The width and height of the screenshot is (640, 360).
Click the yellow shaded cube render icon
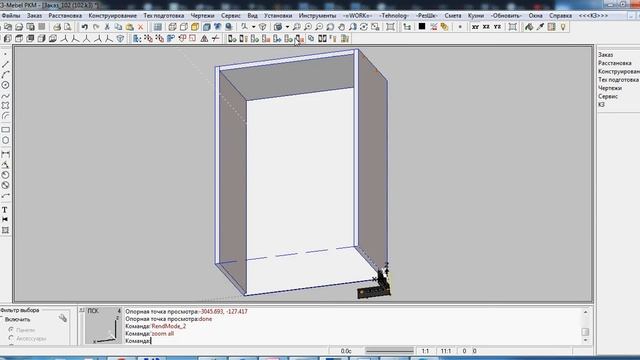tap(195, 27)
